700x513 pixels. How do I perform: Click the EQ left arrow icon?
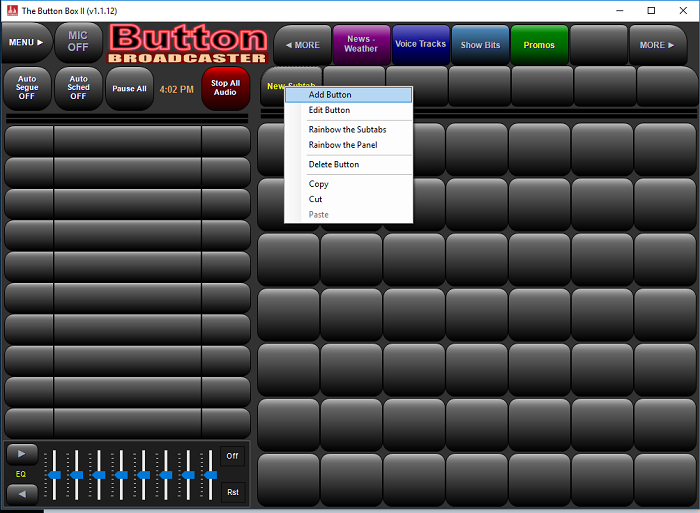[x=21, y=494]
